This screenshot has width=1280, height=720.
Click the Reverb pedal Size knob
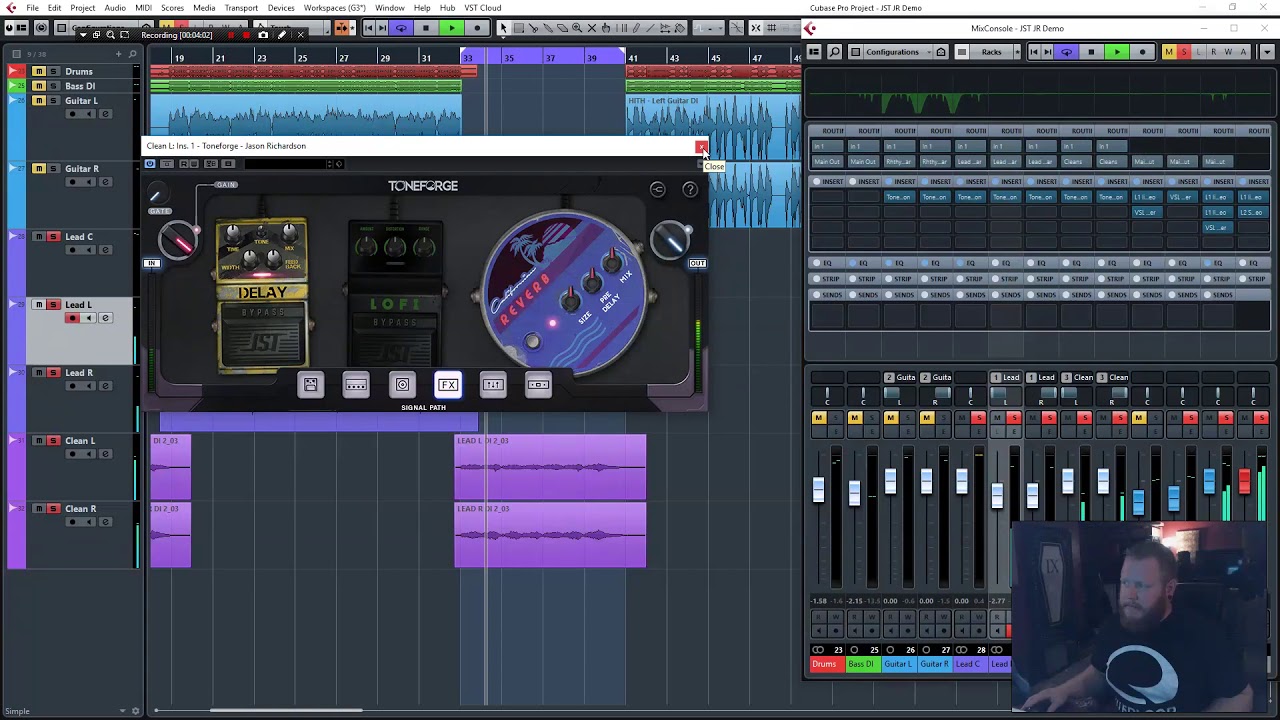tap(569, 298)
